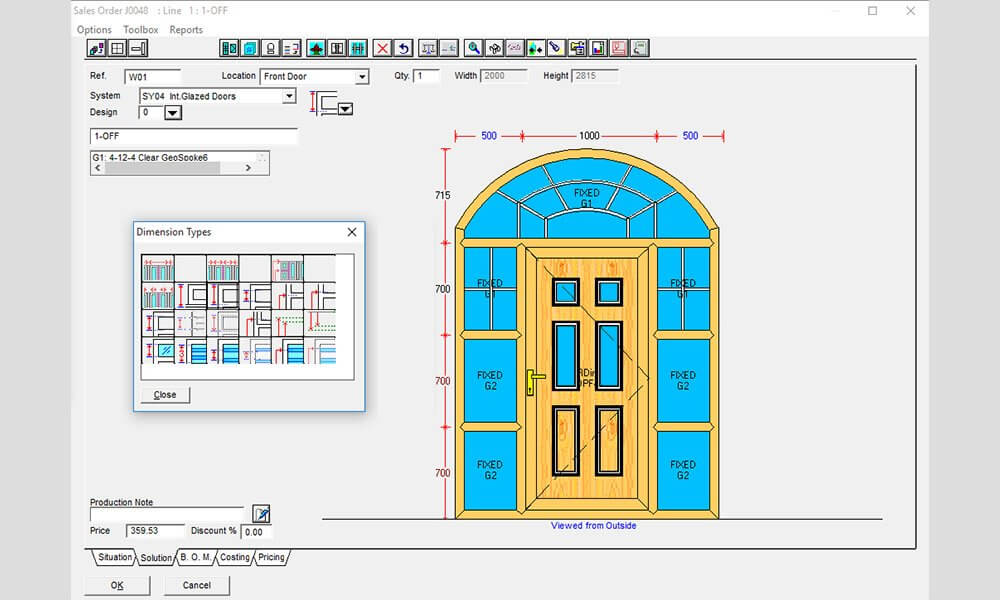Image resolution: width=1000 pixels, height=600 pixels.
Task: Open the Location dropdown showing Front Door
Action: 363,76
